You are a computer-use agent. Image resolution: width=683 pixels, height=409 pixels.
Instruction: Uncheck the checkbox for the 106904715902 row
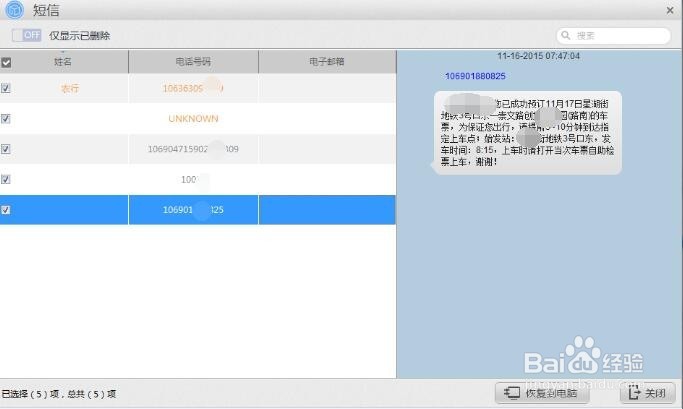click(x=6, y=149)
